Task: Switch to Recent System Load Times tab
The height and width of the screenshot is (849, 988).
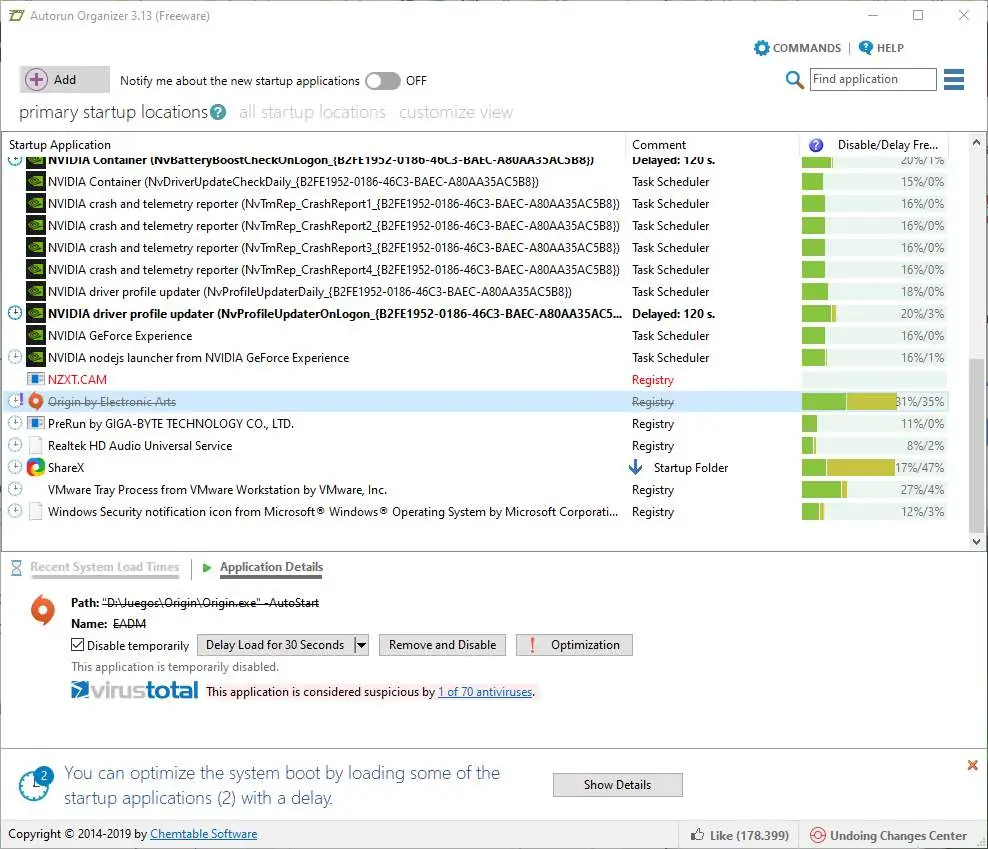Action: coord(105,567)
